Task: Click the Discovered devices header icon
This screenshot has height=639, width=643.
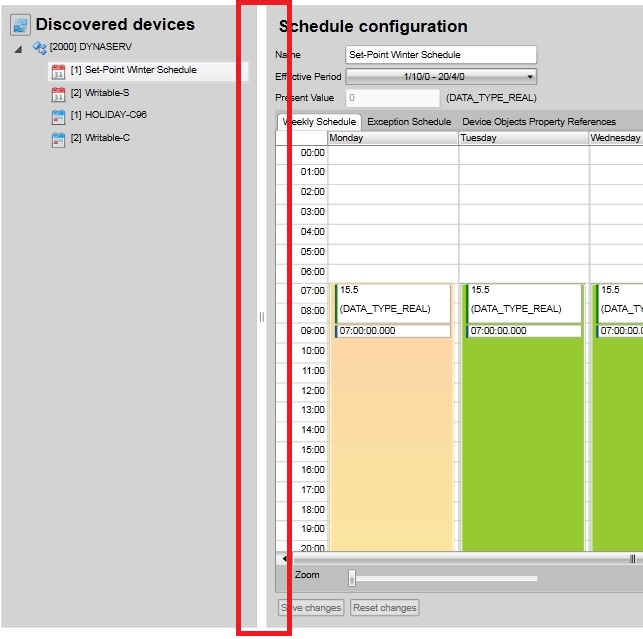Action: point(20,25)
